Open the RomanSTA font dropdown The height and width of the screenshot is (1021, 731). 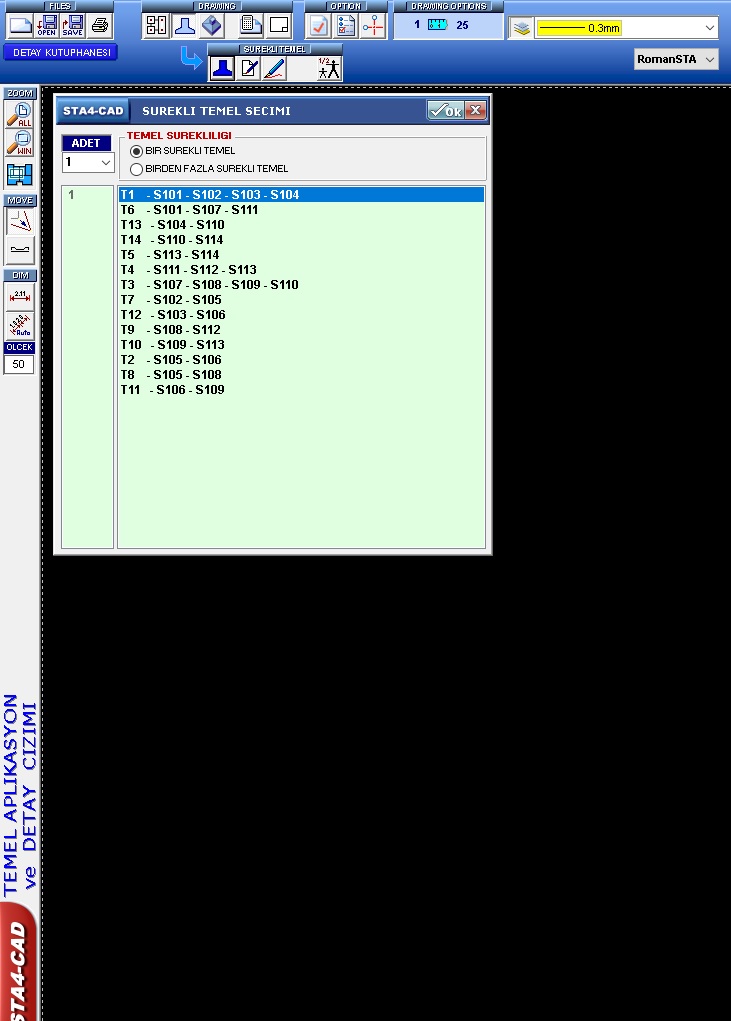[x=709, y=60]
